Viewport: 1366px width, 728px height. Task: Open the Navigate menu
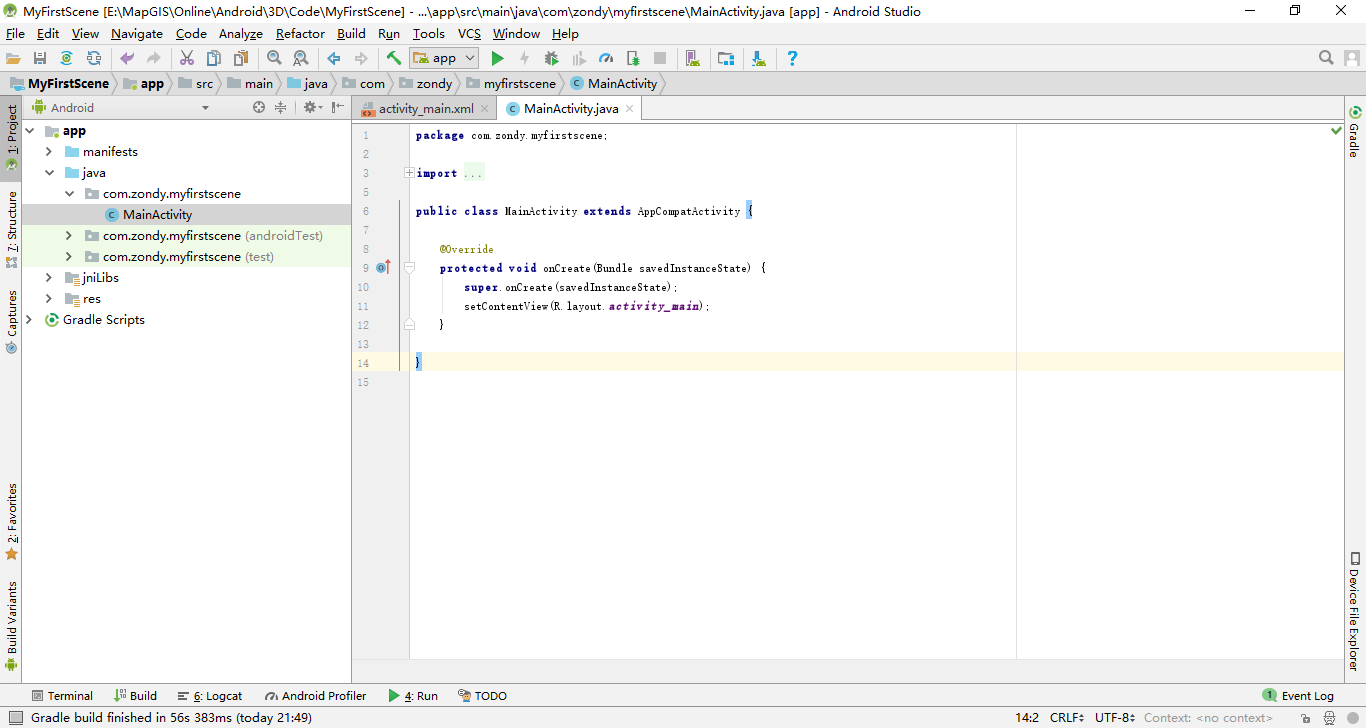[137, 33]
